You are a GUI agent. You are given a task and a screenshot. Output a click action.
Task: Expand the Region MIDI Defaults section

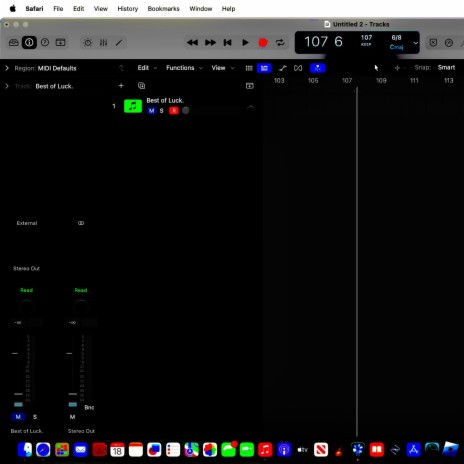7,68
